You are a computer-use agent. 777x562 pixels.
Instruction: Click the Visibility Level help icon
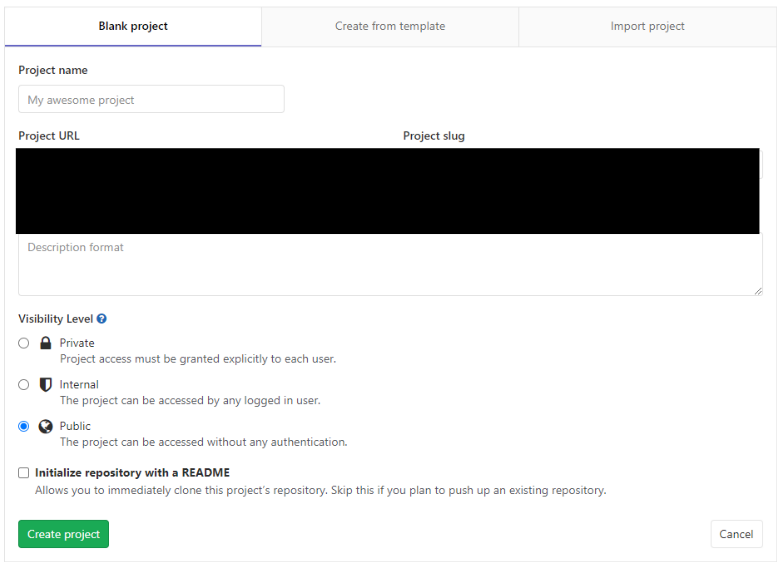[x=102, y=319]
